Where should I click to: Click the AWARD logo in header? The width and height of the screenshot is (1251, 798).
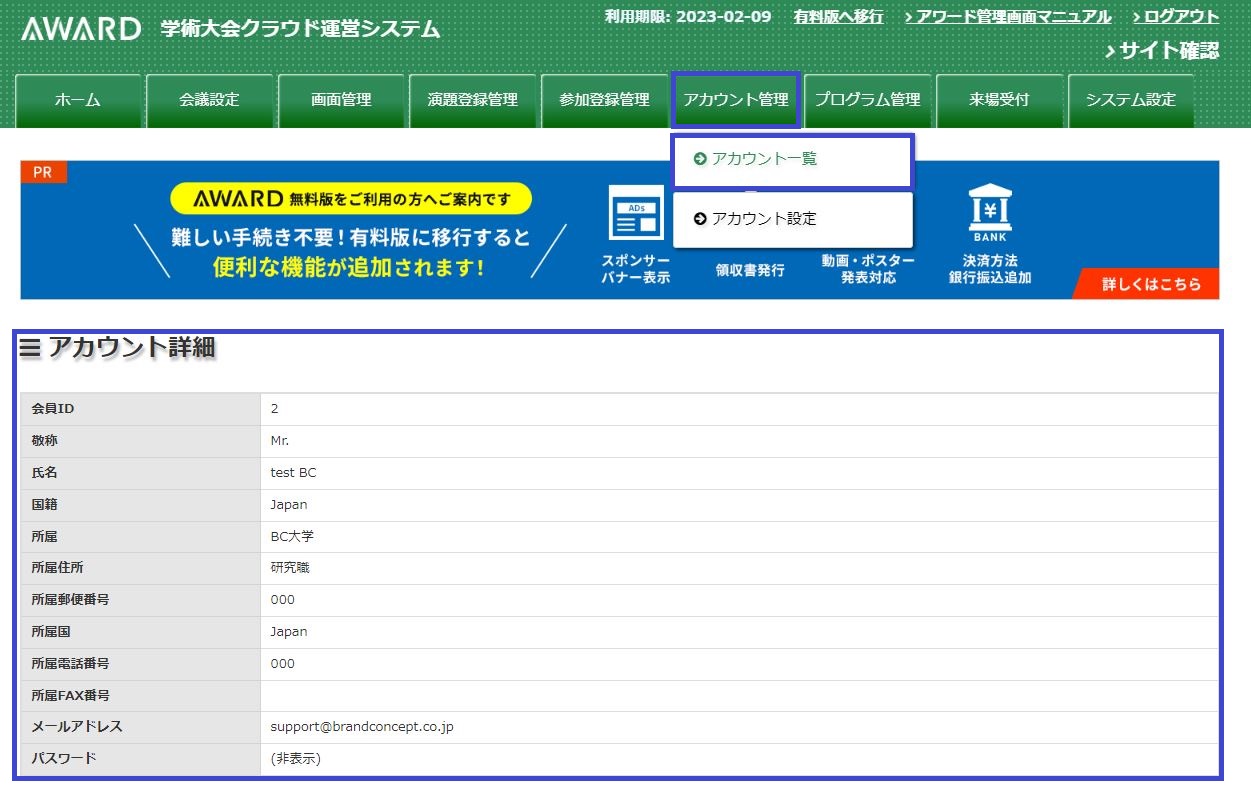click(x=81, y=29)
